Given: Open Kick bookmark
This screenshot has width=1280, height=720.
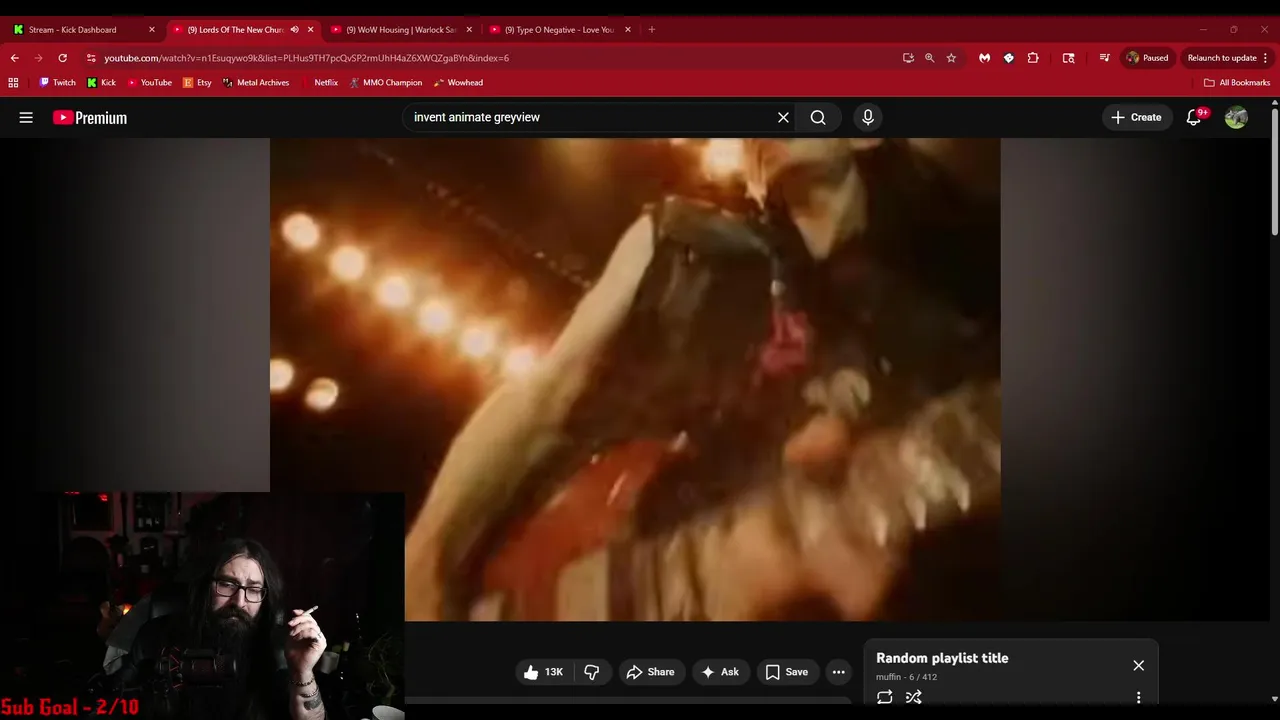Looking at the screenshot, I should (x=101, y=83).
